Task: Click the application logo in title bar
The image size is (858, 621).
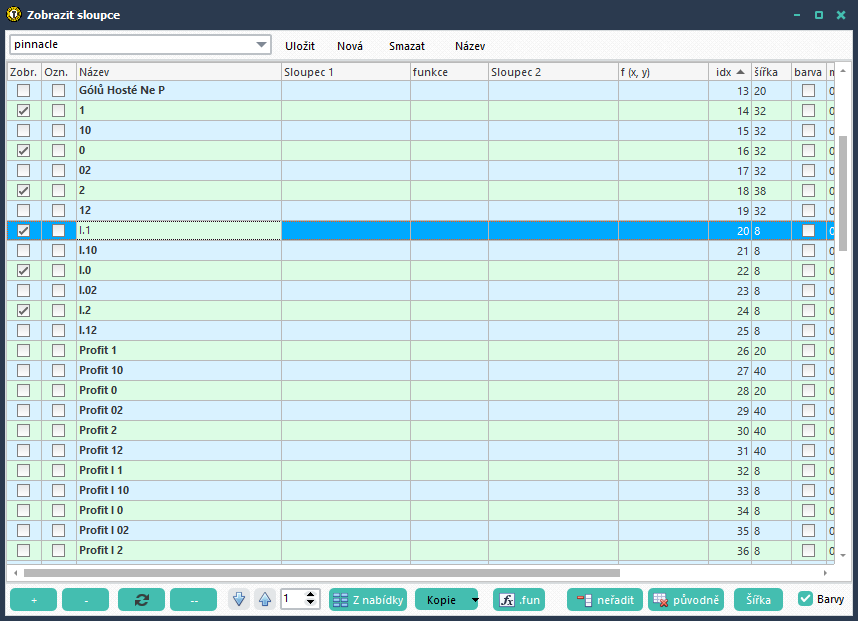Action: [x=14, y=14]
